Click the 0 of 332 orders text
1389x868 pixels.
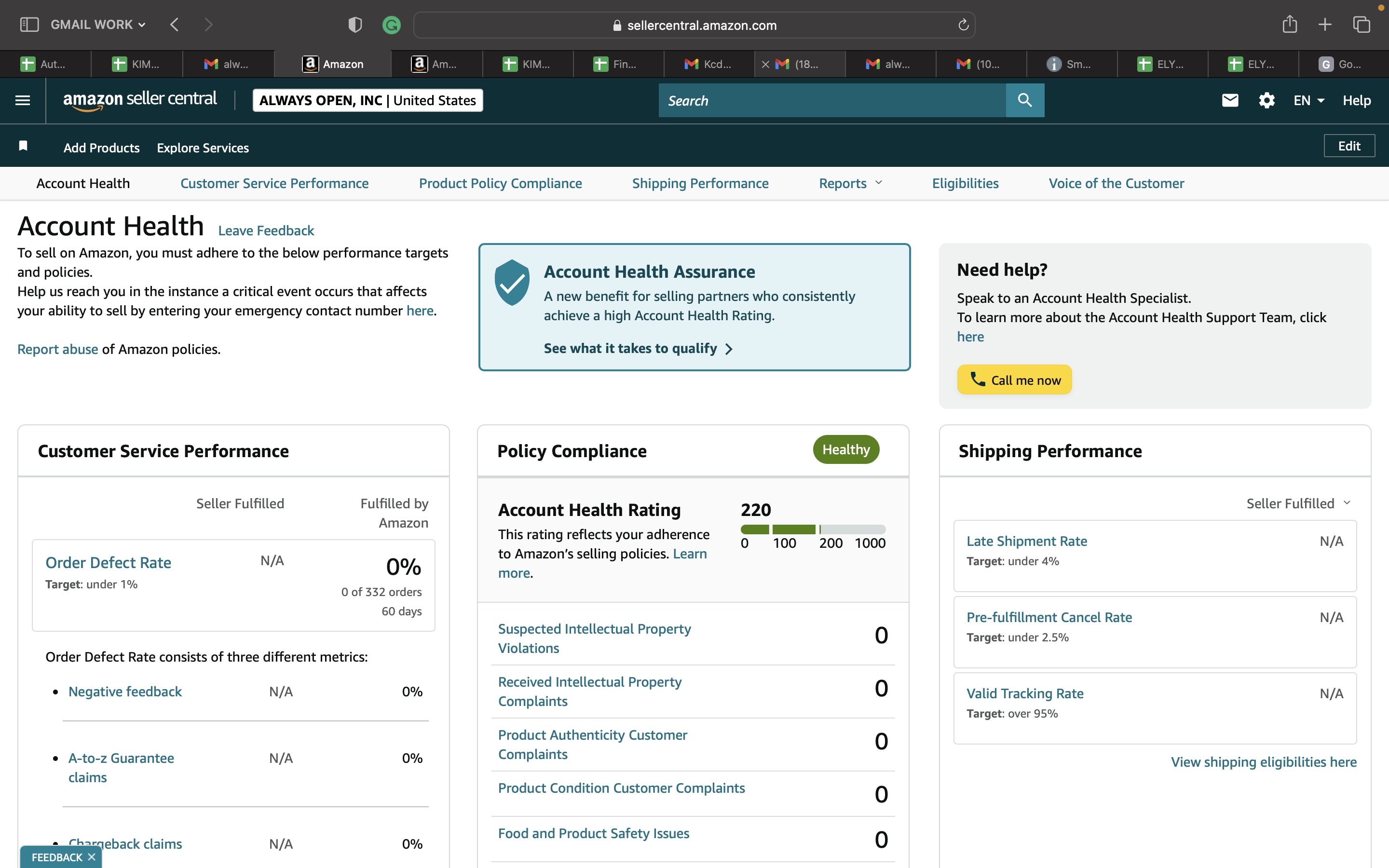[381, 592]
